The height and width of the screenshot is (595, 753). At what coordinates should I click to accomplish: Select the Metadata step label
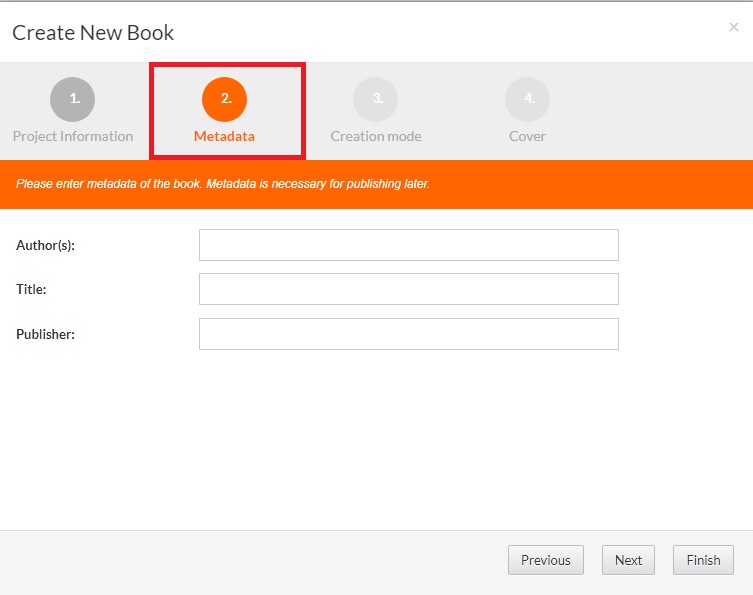224,136
